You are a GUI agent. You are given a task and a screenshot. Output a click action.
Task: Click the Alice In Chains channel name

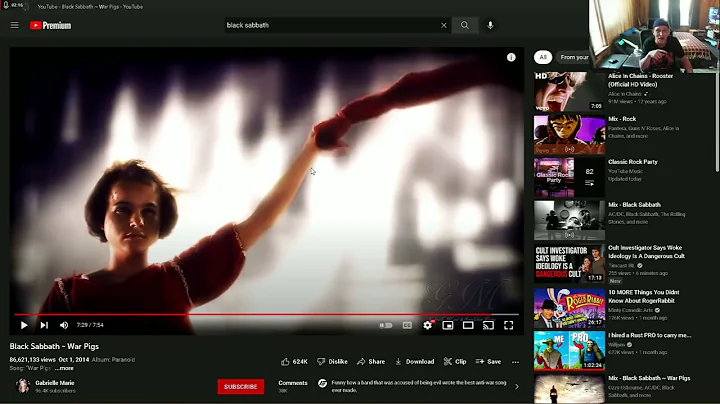click(624, 94)
